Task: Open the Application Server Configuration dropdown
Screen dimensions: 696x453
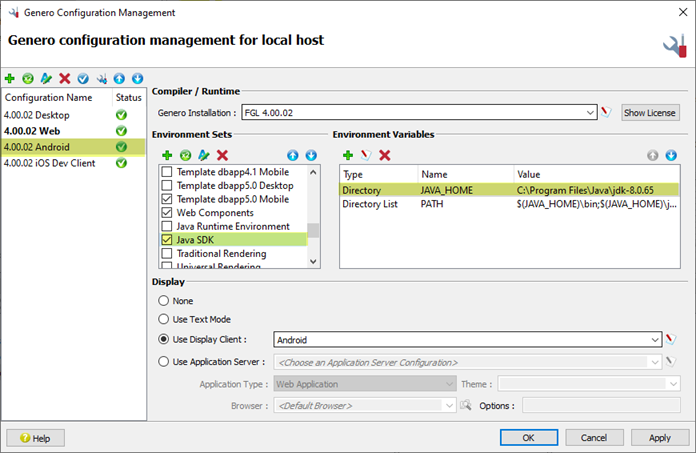Action: pos(655,362)
